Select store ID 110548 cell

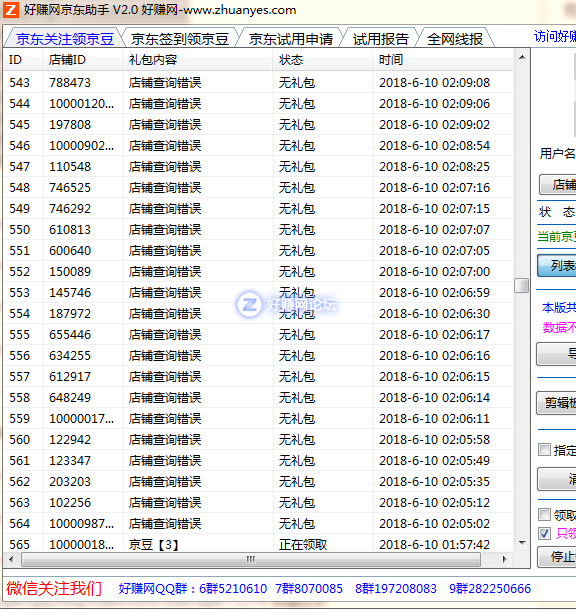tap(70, 167)
